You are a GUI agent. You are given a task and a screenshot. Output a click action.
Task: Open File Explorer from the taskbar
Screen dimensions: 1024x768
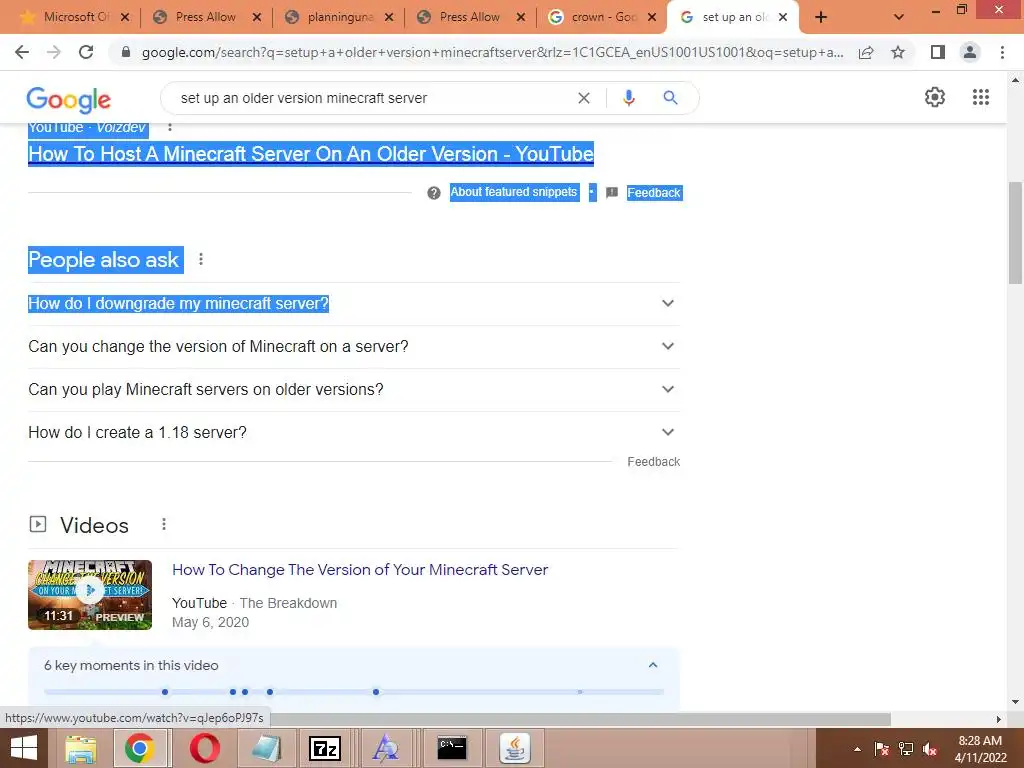(81, 748)
